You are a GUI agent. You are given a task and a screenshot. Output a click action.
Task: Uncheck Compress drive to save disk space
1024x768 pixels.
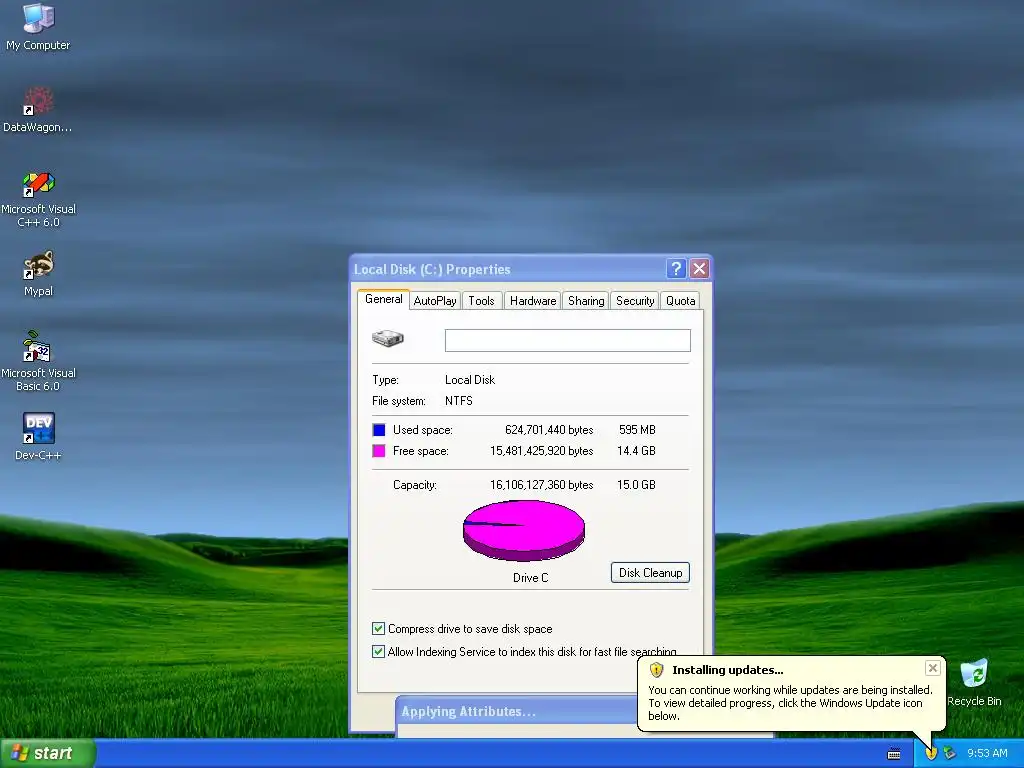[378, 628]
